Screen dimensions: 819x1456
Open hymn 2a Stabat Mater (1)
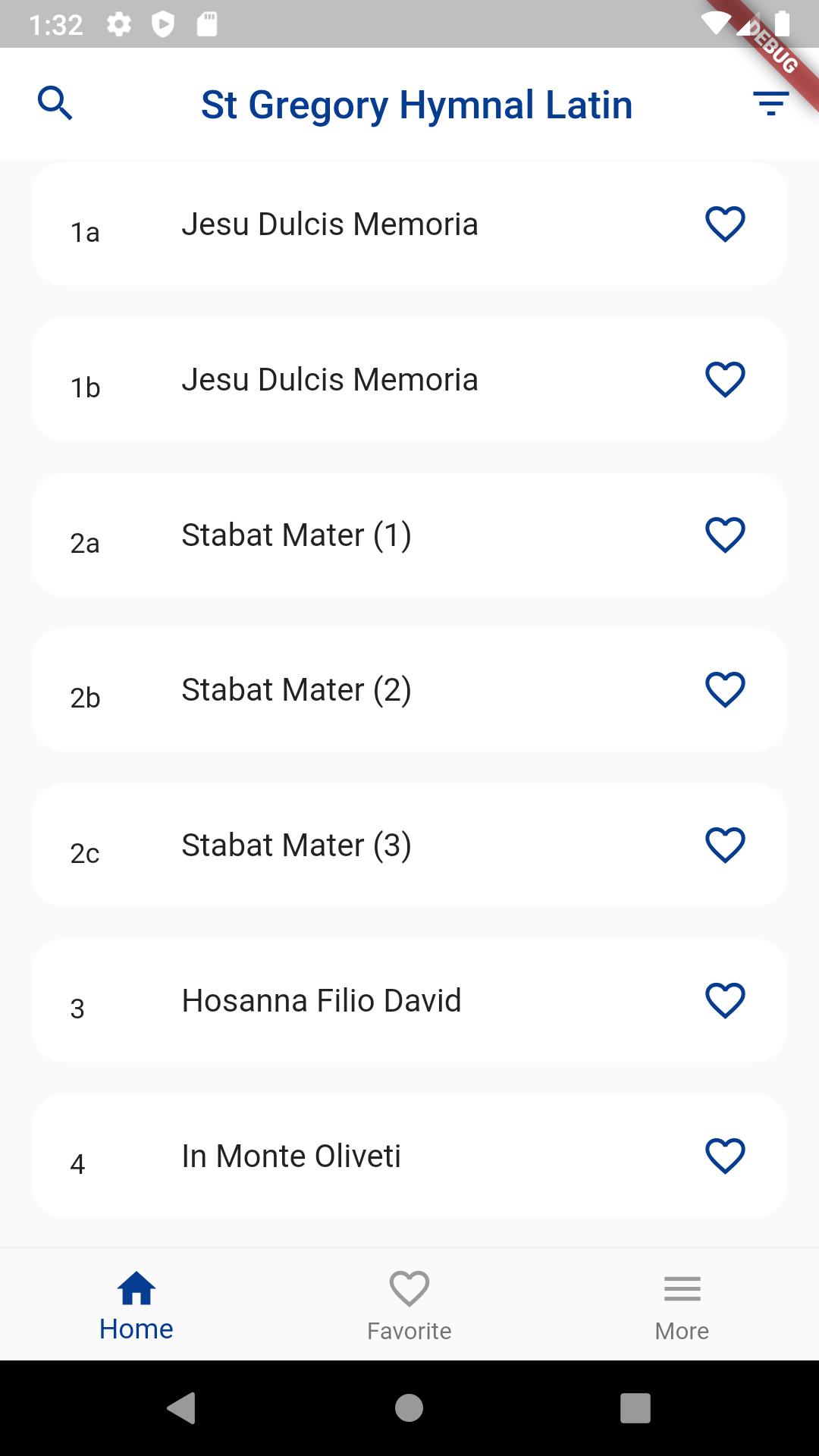(409, 535)
